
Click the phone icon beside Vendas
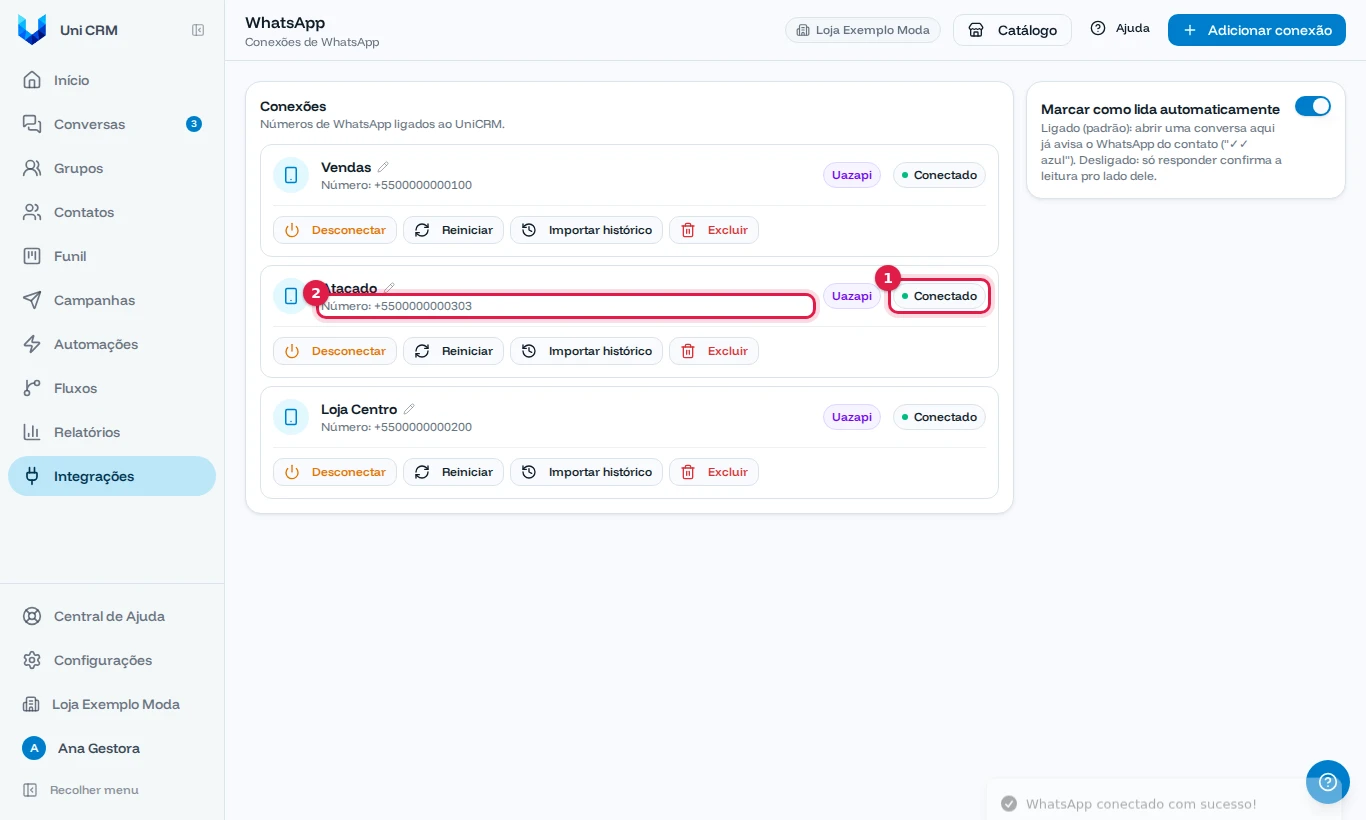click(x=291, y=175)
